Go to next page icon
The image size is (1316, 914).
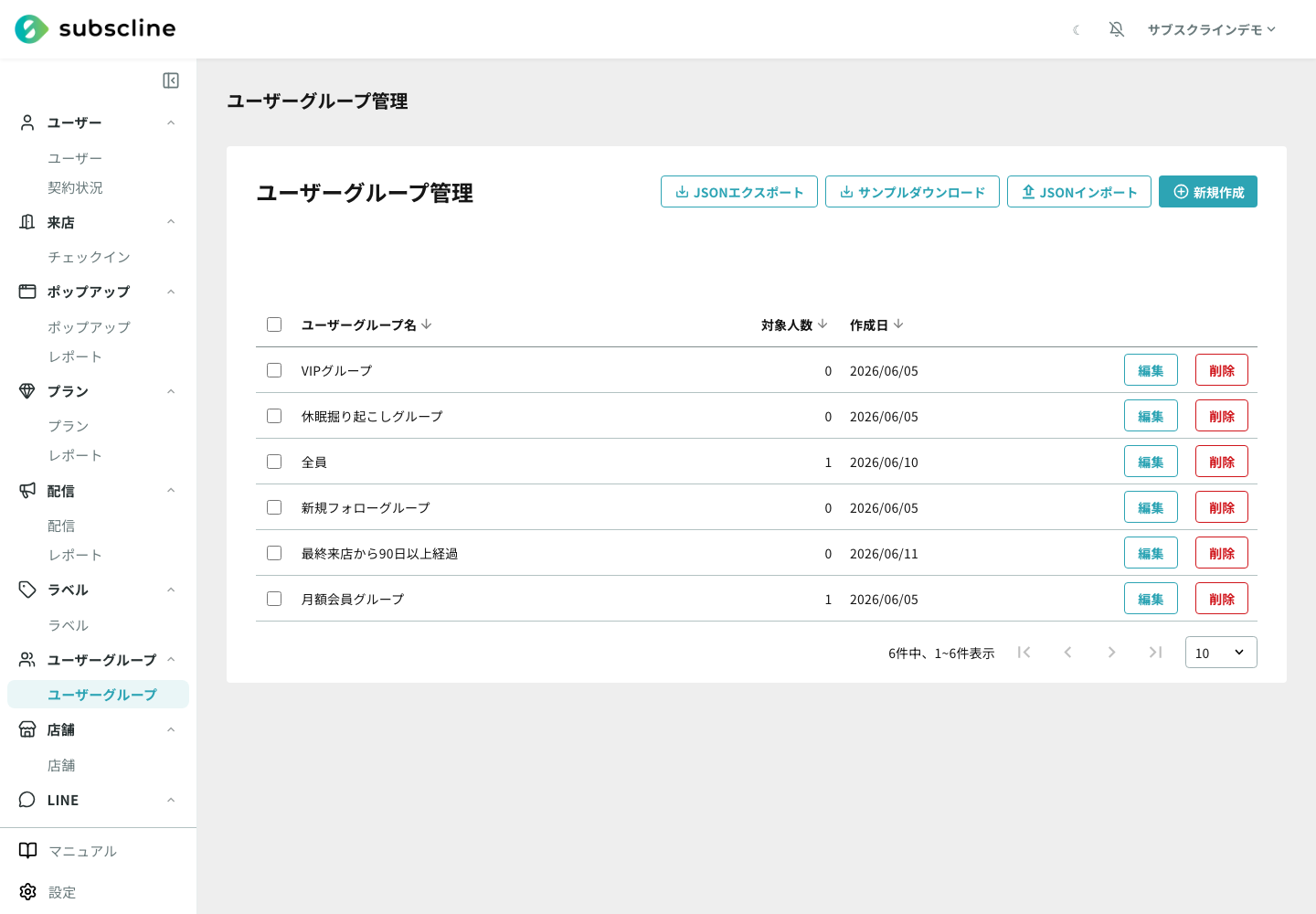tap(1111, 653)
